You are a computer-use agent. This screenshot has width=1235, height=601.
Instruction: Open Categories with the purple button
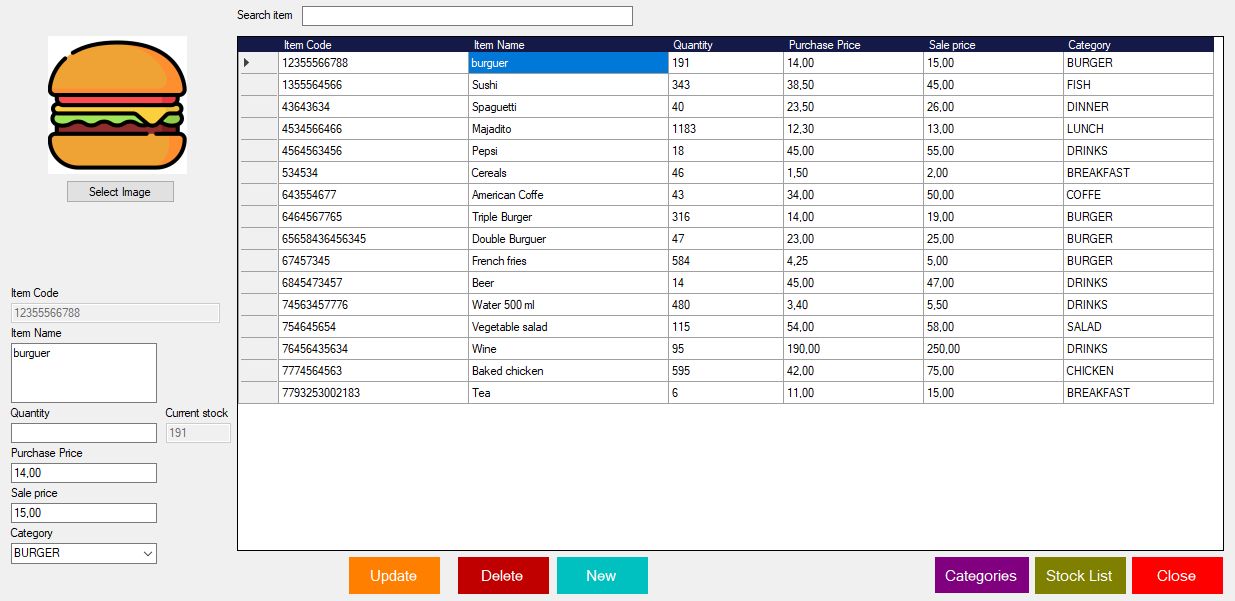coord(981,575)
